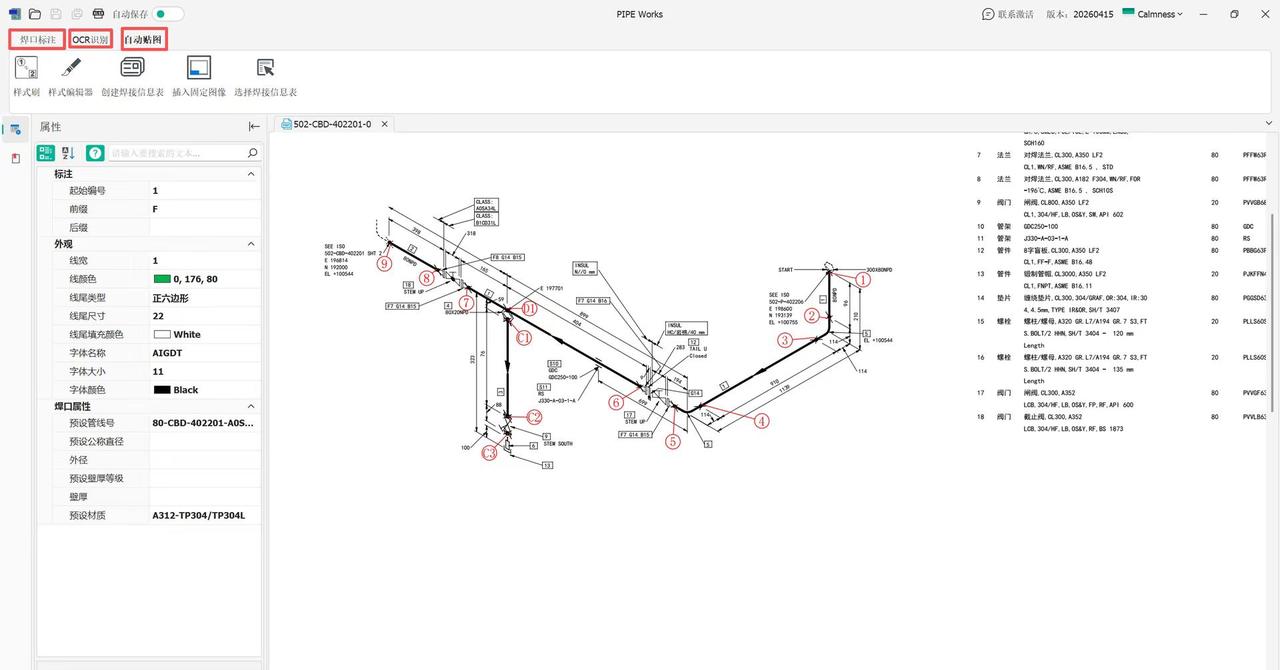Open the 字体名称 AIGDT font dropdown
This screenshot has width=1280, height=670.
[205, 353]
